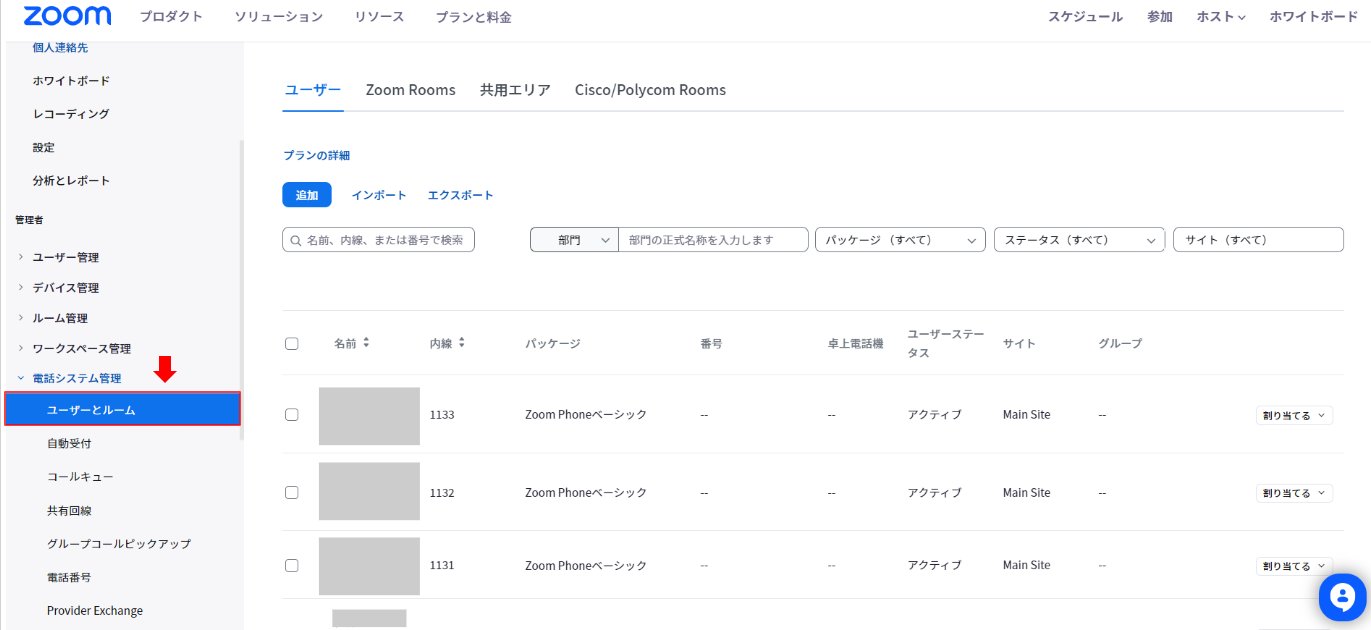Click 参加 in the top bar
This screenshot has width=1371, height=630.
(x=1160, y=17)
